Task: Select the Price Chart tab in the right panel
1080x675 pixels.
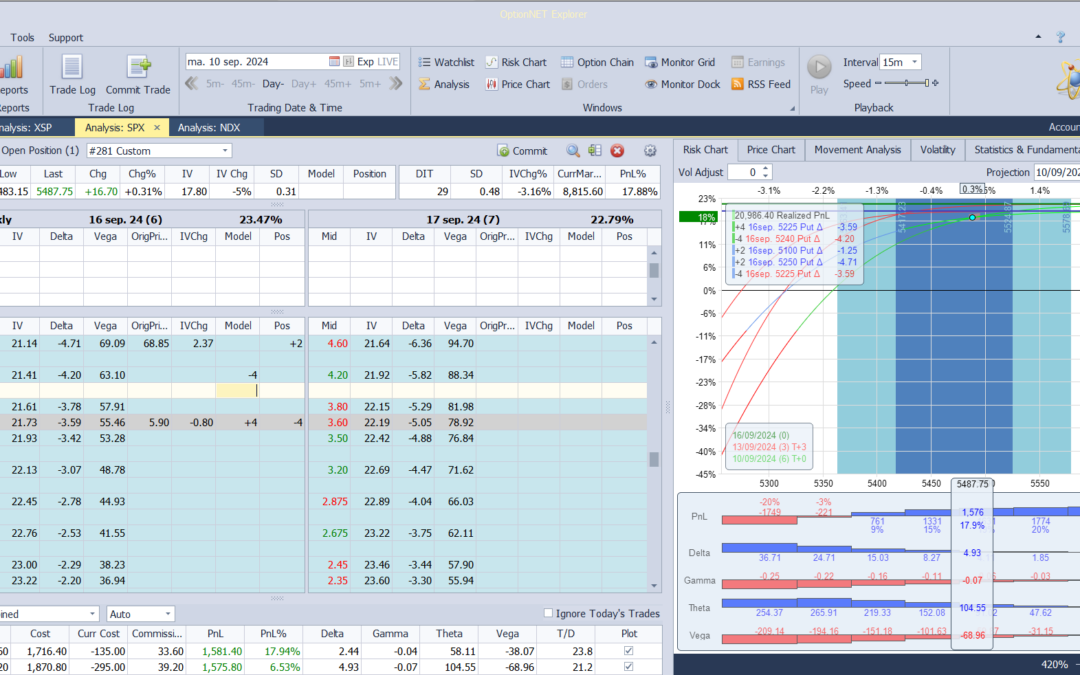Action: coord(771,149)
